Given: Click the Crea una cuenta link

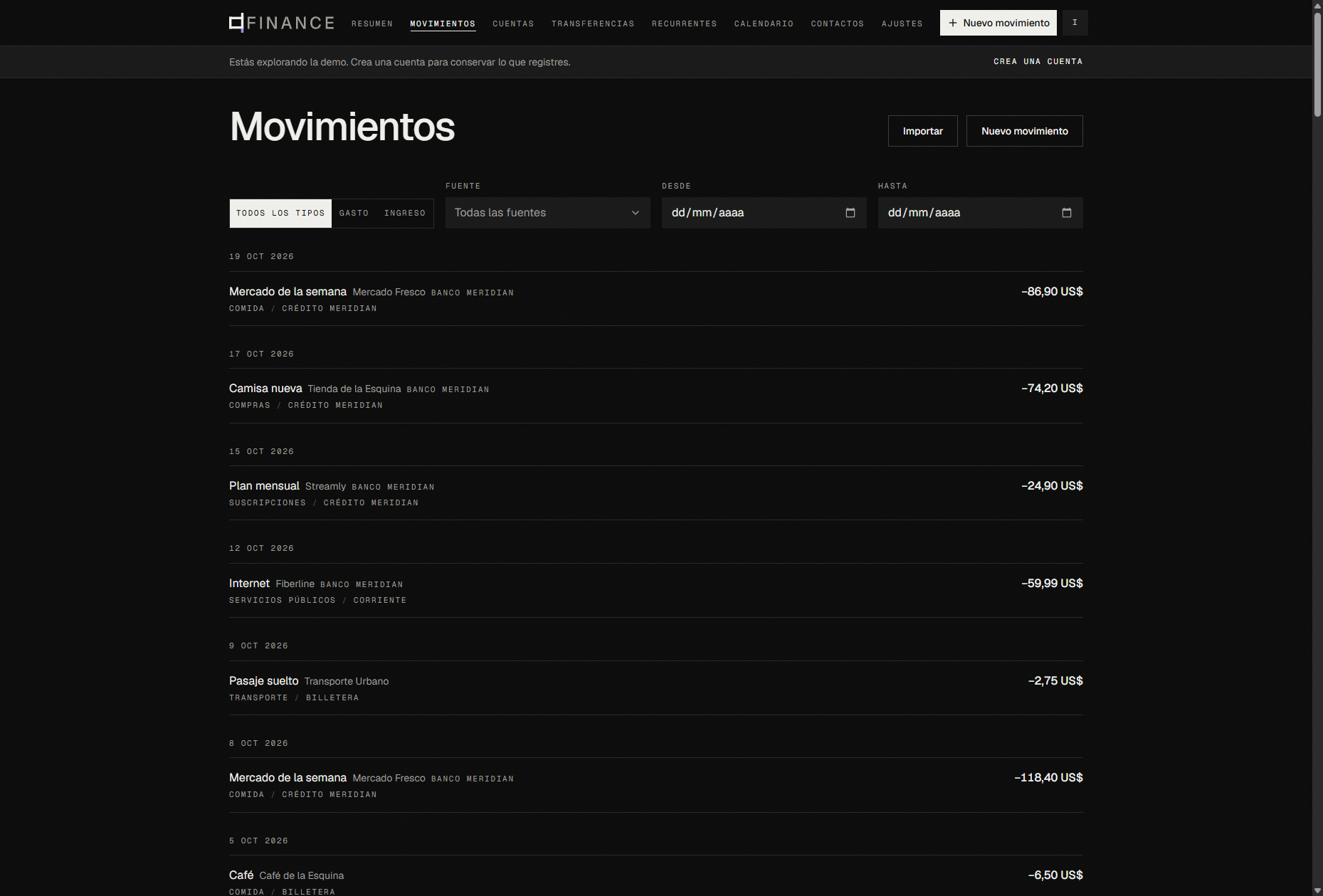Looking at the screenshot, I should [x=1038, y=62].
